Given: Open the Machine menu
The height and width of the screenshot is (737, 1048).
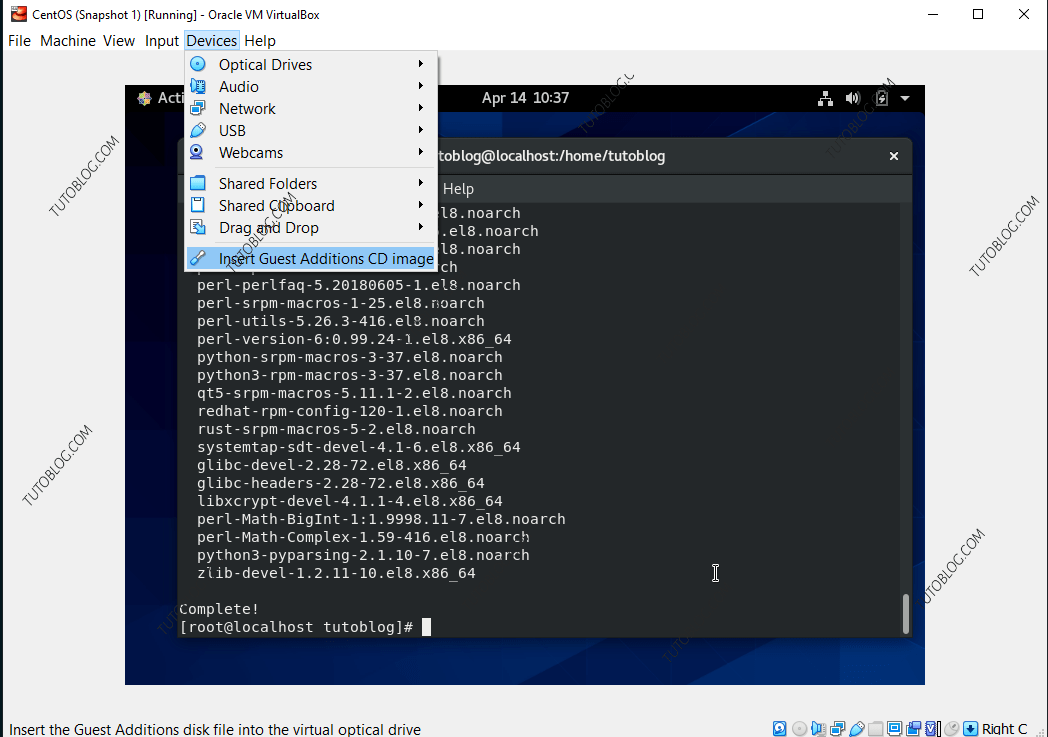Looking at the screenshot, I should pyautogui.click(x=68, y=41).
